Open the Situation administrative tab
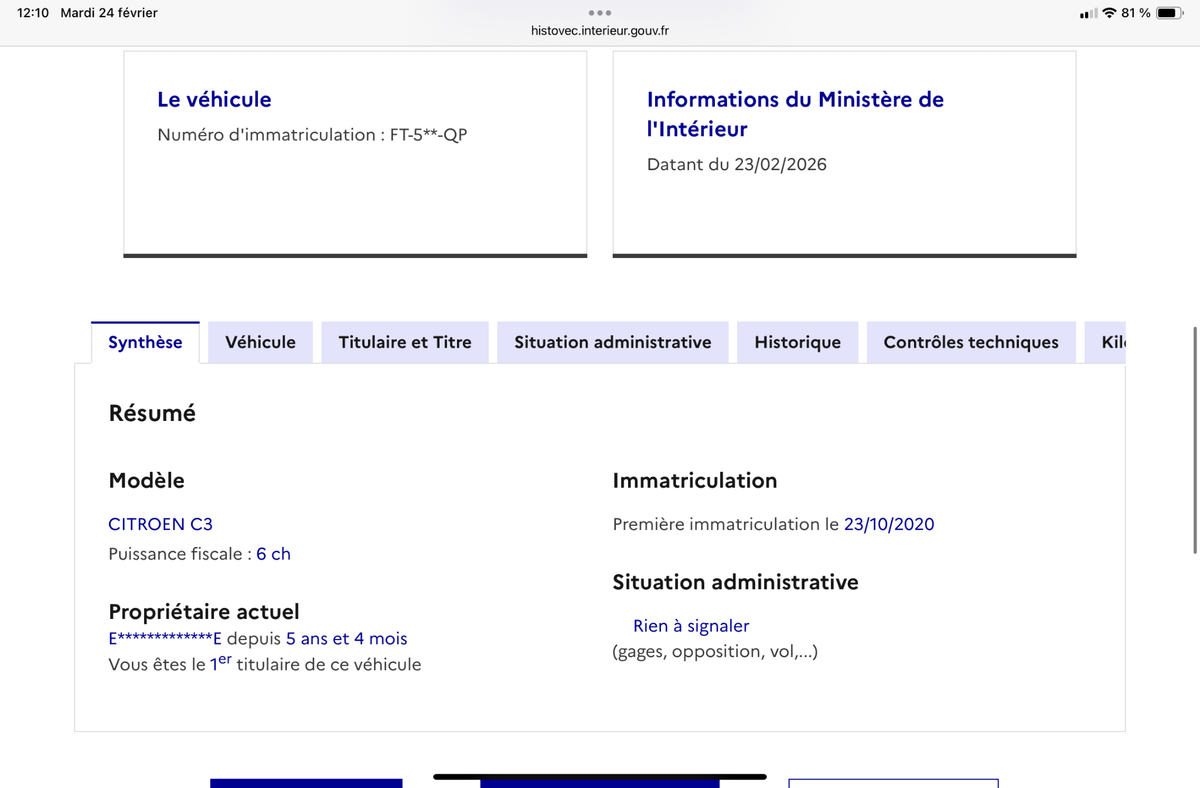The height and width of the screenshot is (788, 1200). [x=612, y=342]
